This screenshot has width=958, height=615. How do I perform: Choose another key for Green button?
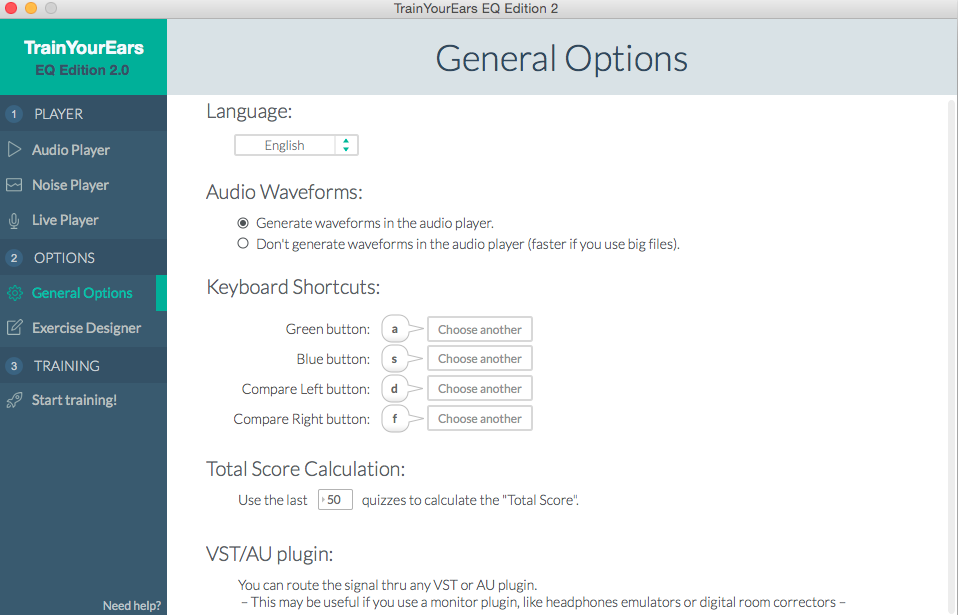coord(479,330)
